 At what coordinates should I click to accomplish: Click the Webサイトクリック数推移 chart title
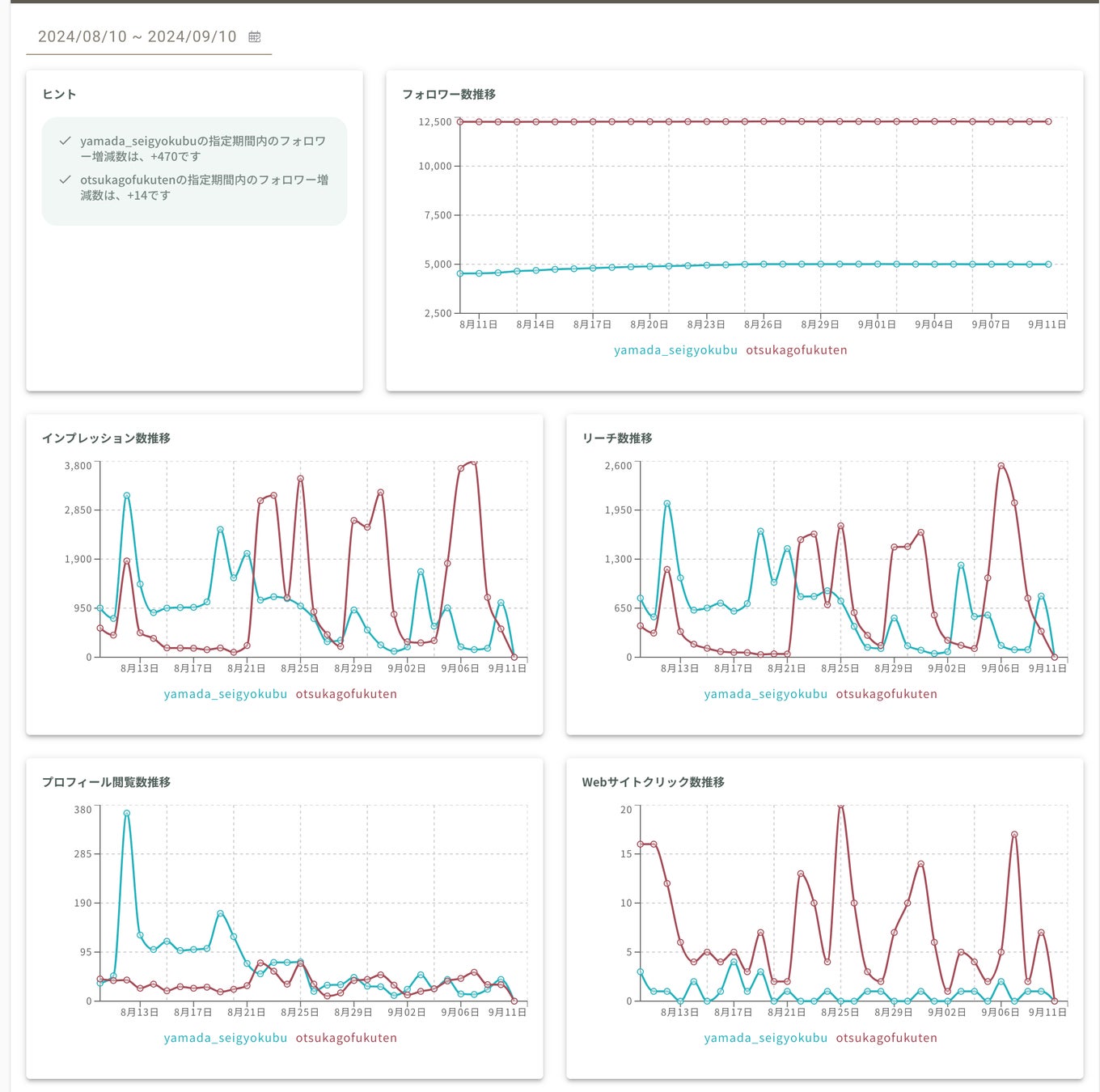click(x=653, y=782)
